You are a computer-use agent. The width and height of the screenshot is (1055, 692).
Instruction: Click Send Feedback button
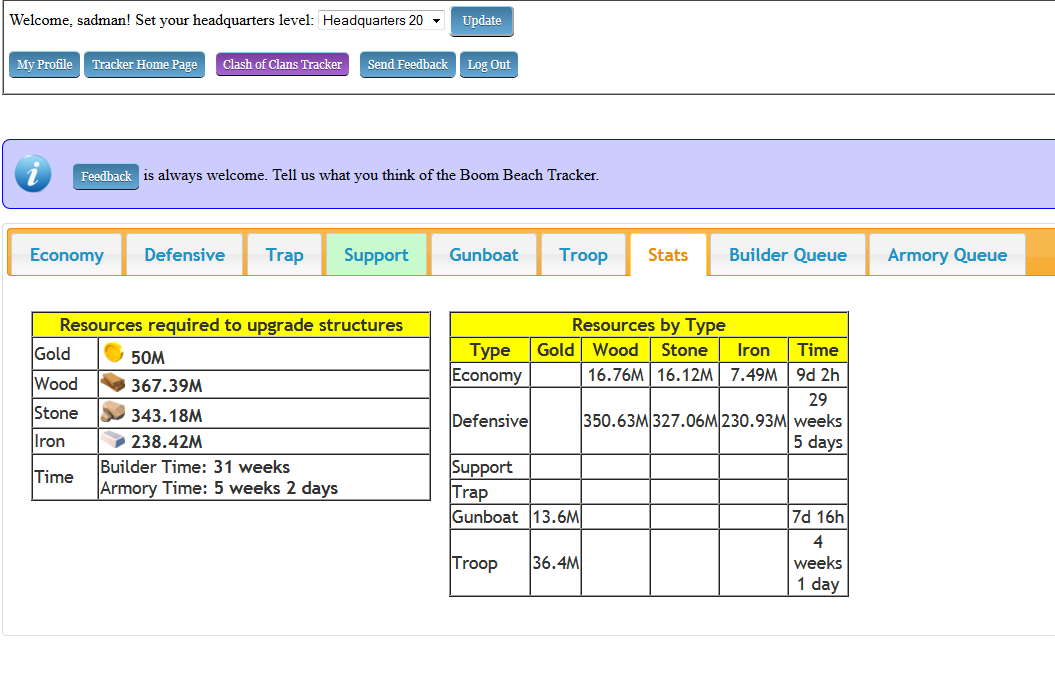pyautogui.click(x=407, y=65)
